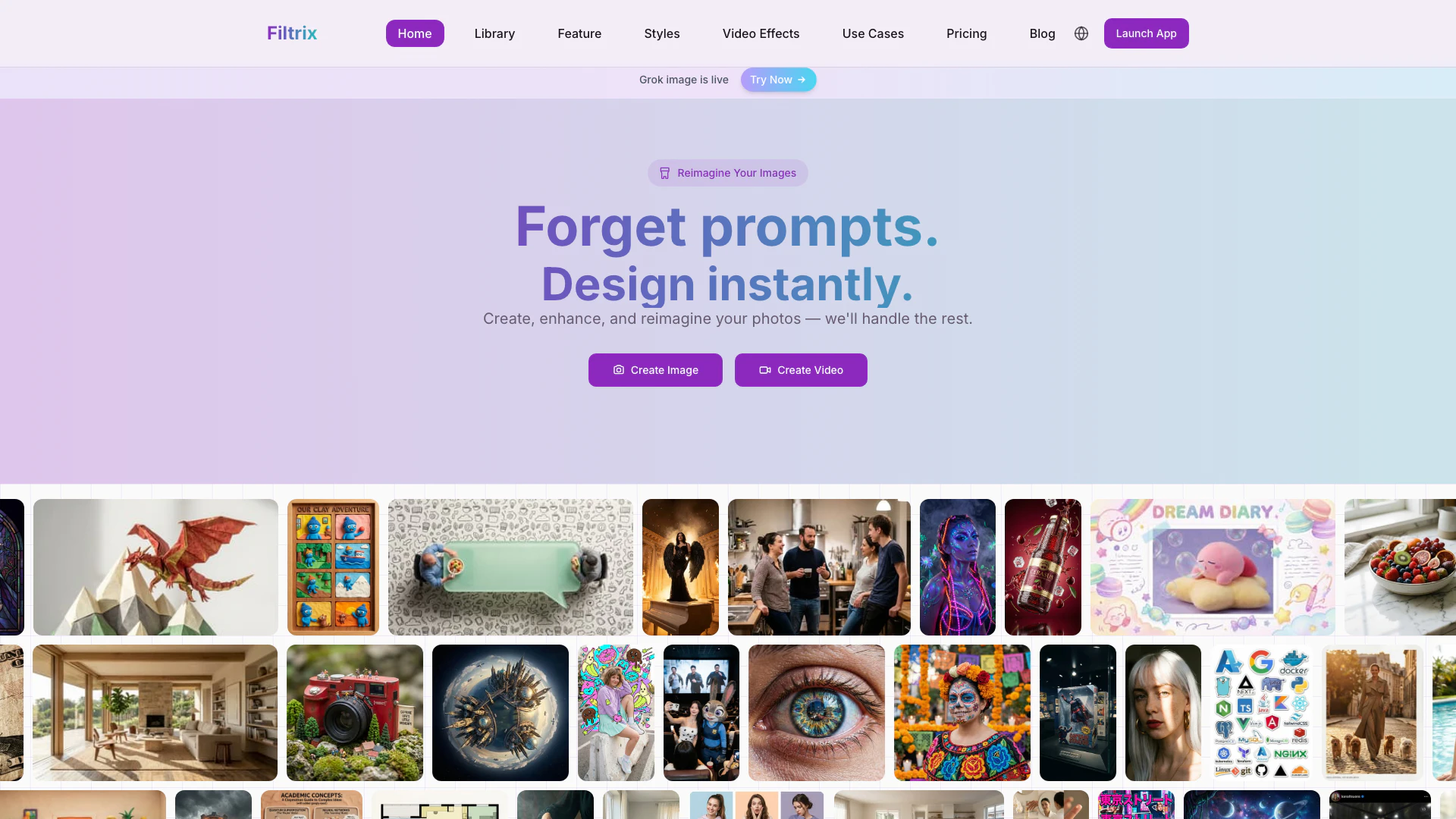1456x819 pixels.
Task: Open the Video Effects menu
Action: tap(761, 33)
